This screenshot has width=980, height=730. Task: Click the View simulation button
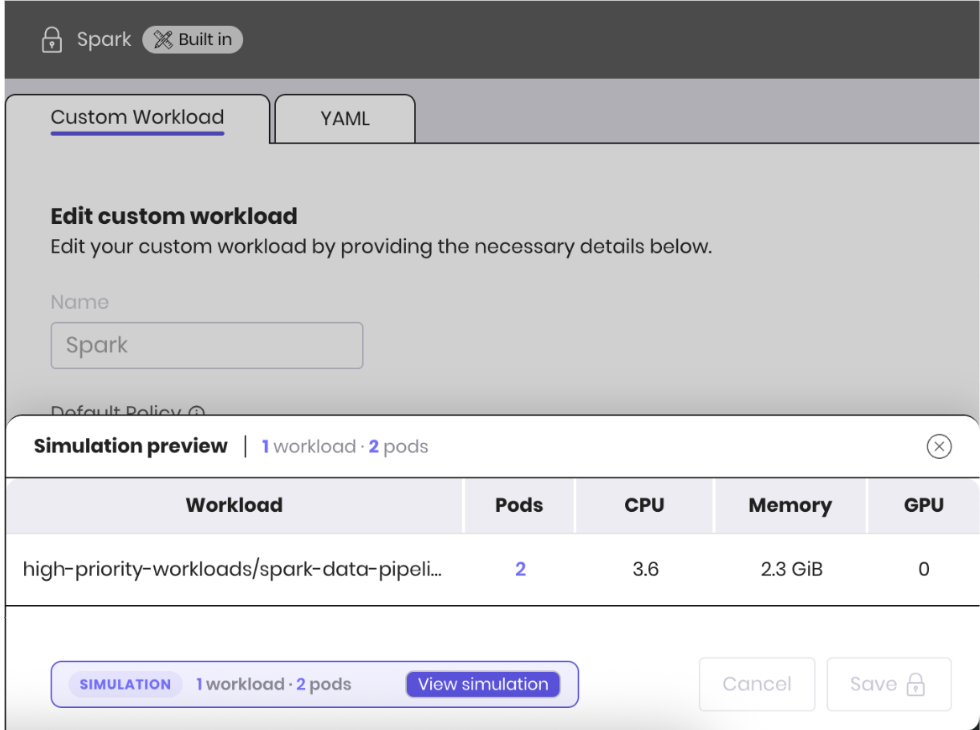point(483,684)
